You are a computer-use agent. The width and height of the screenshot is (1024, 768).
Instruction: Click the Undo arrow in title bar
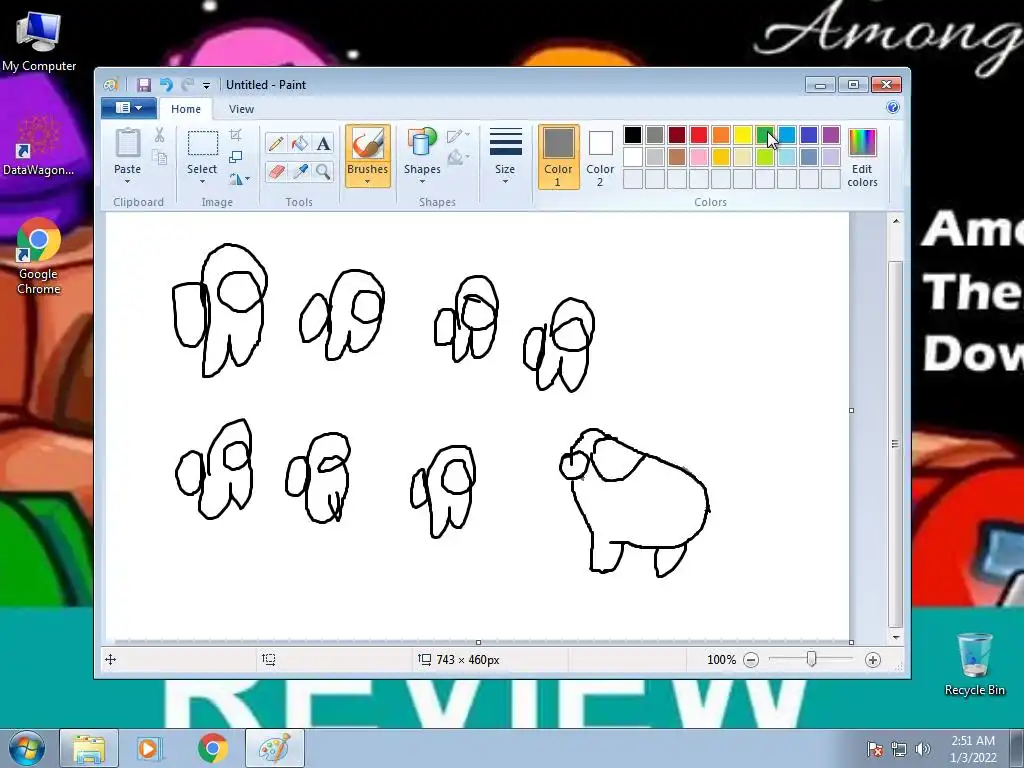166,85
